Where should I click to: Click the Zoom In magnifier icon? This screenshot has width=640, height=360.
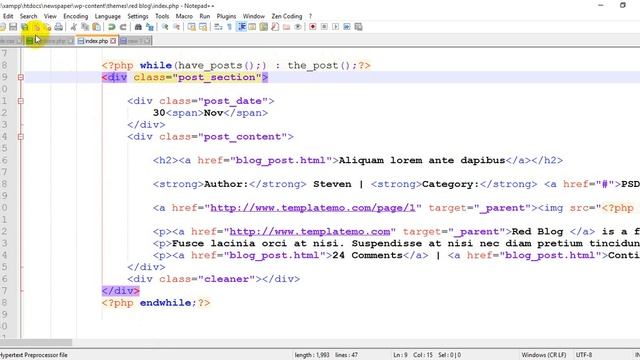[x=165, y=27]
